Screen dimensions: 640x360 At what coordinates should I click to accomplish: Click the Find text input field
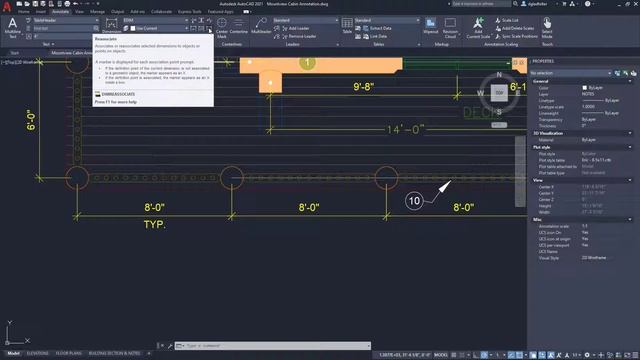pos(62,28)
